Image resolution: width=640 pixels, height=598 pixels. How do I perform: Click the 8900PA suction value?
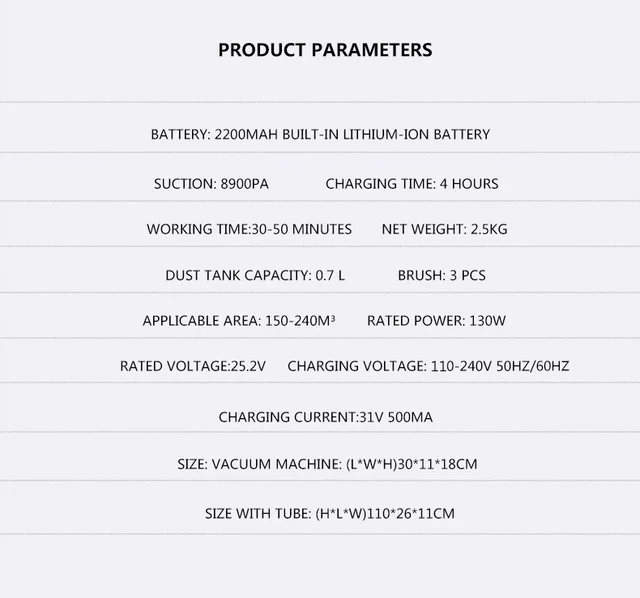244,184
